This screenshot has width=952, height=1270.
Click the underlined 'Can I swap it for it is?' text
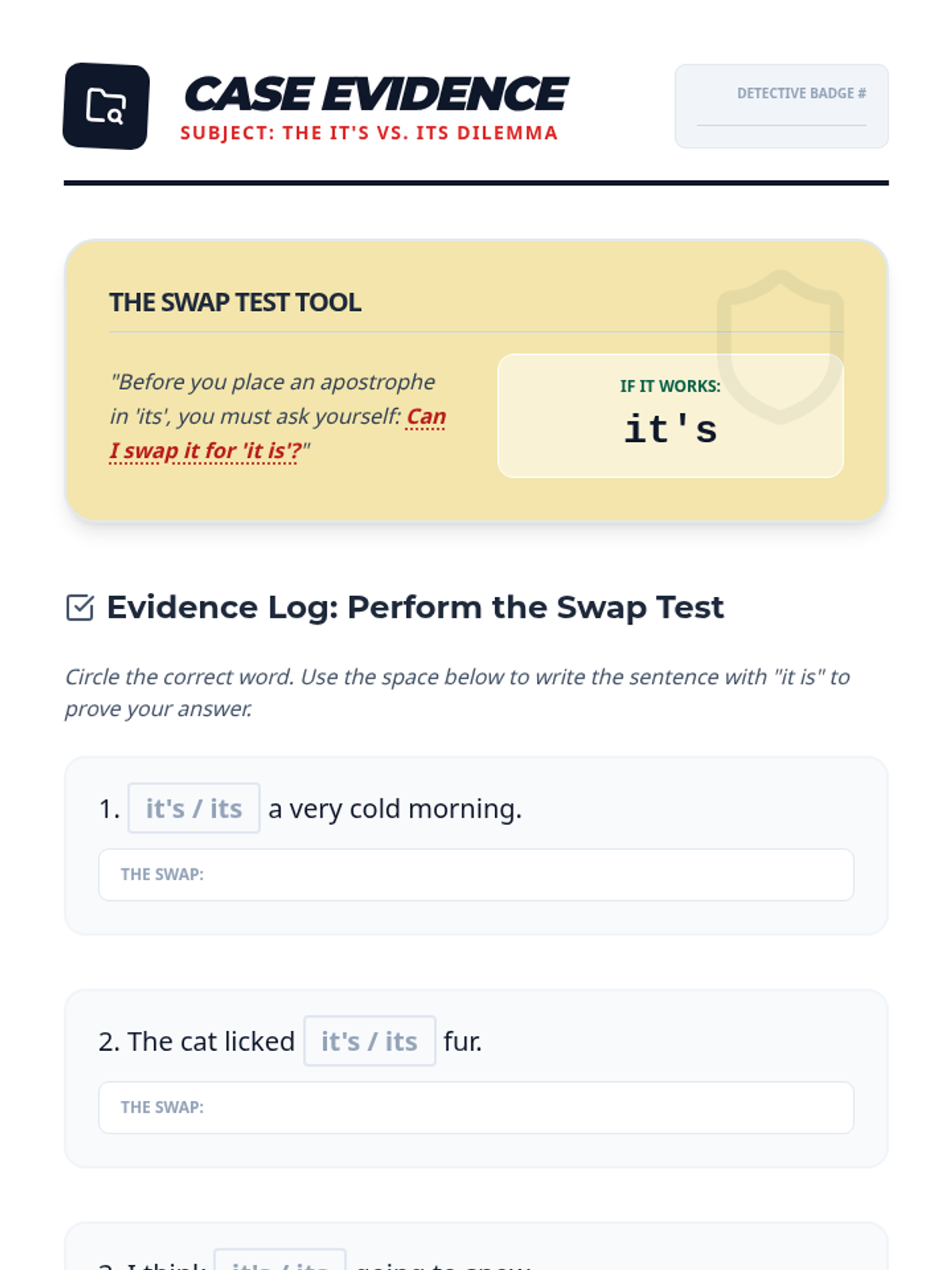(x=278, y=434)
